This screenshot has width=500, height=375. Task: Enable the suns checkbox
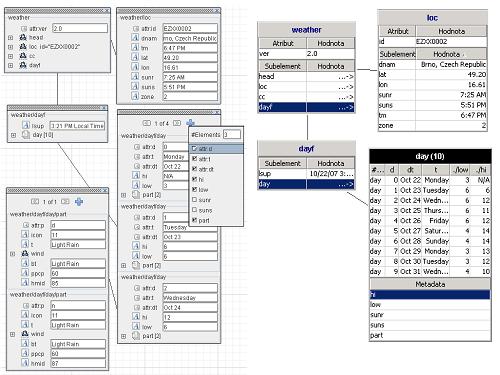point(194,210)
